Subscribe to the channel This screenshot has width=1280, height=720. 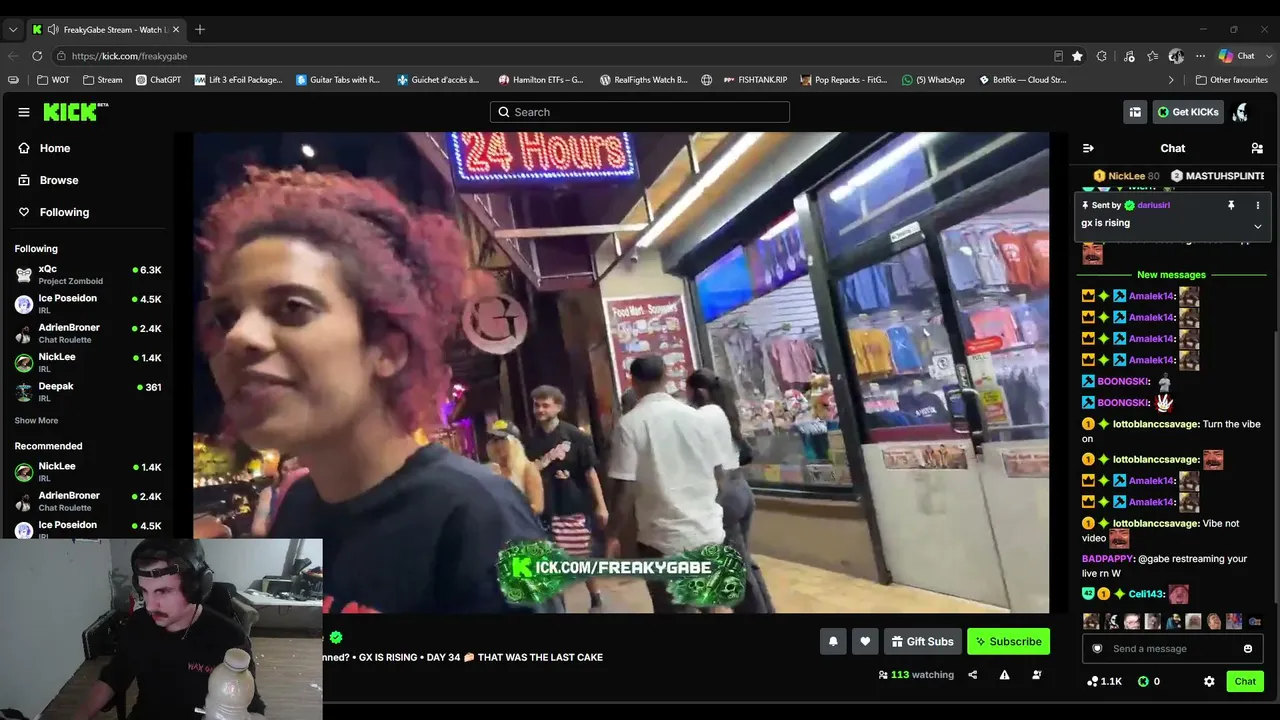(x=1008, y=641)
